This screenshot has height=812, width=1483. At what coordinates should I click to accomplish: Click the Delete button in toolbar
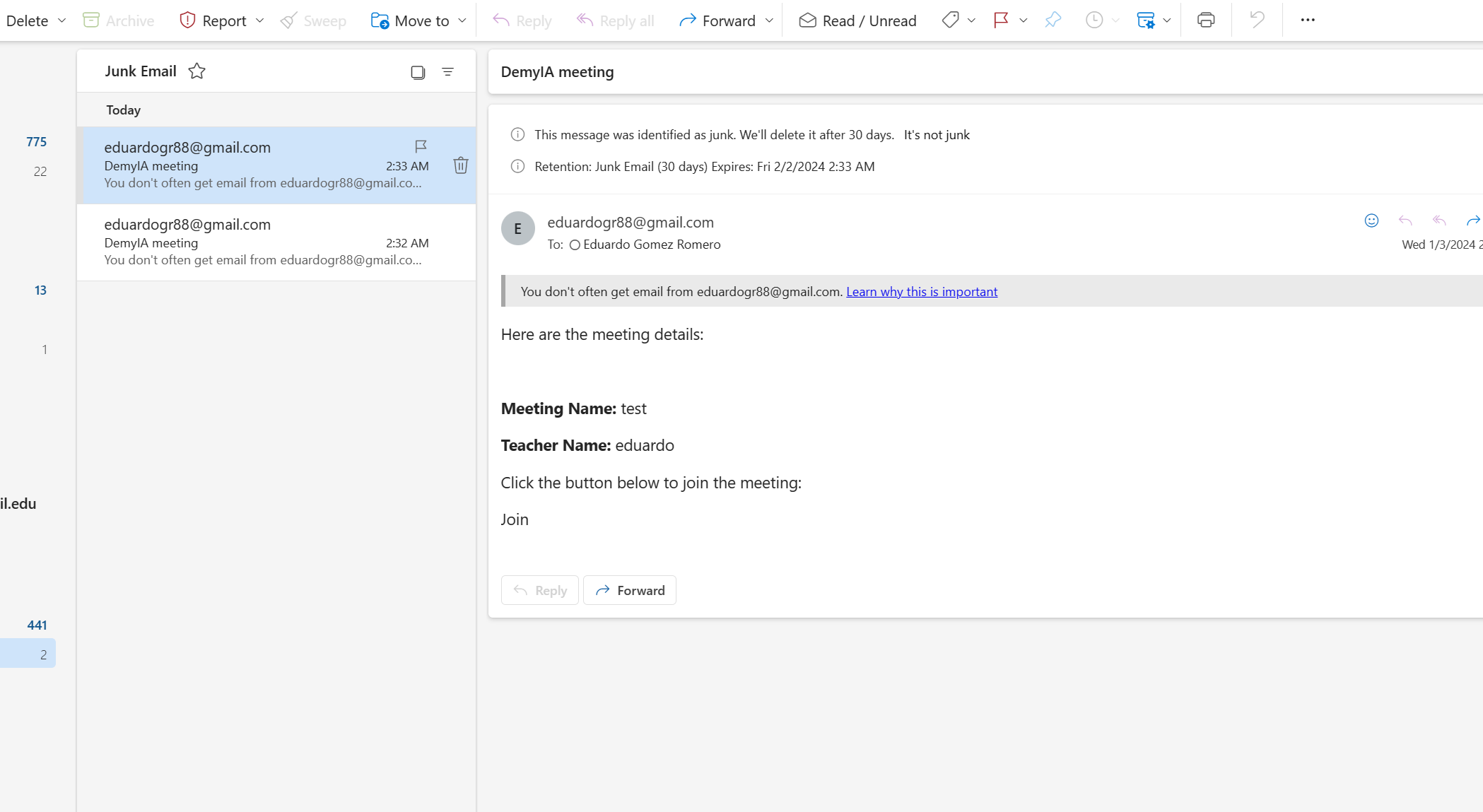coord(27,20)
